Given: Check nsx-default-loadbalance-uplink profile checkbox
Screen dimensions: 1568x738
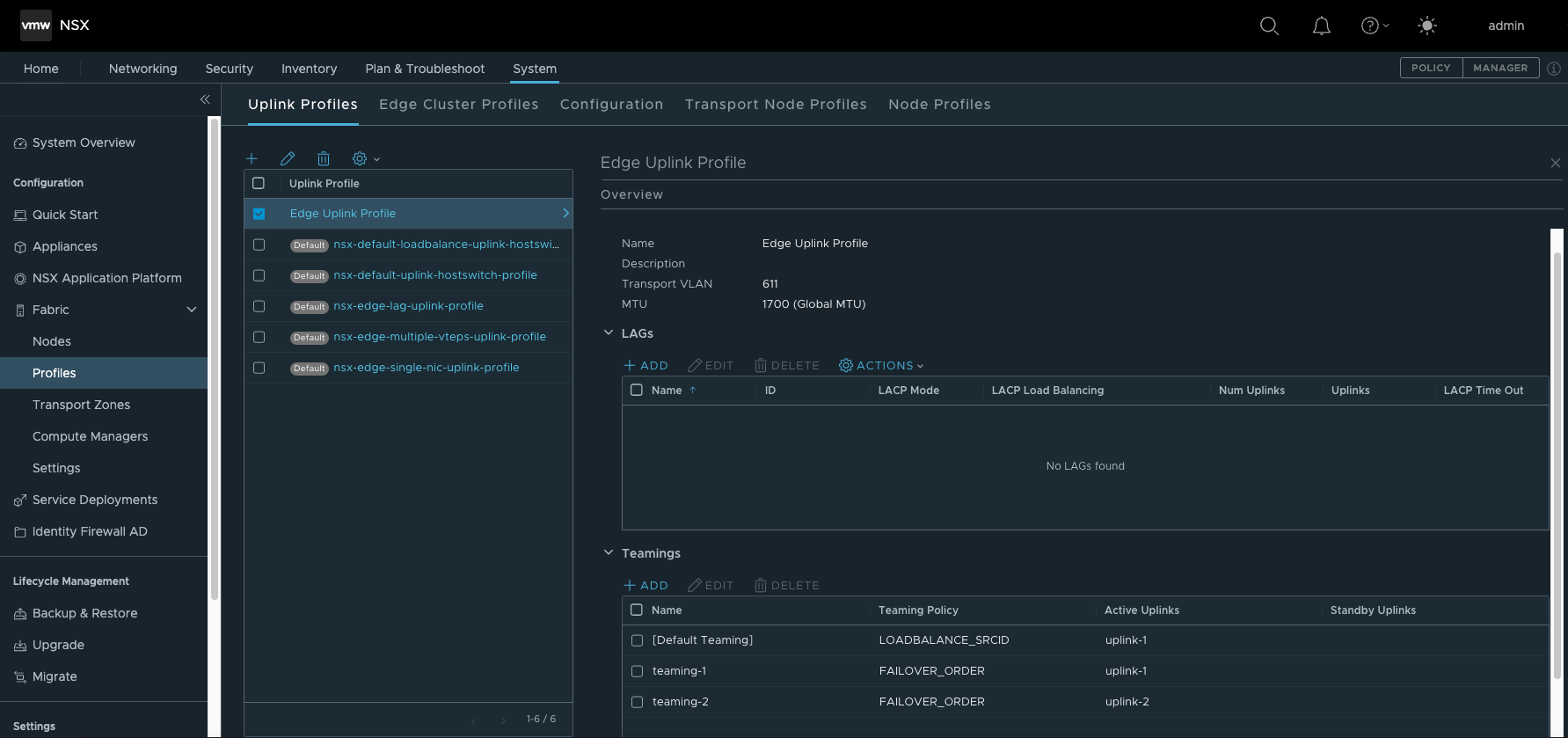Looking at the screenshot, I should point(259,245).
